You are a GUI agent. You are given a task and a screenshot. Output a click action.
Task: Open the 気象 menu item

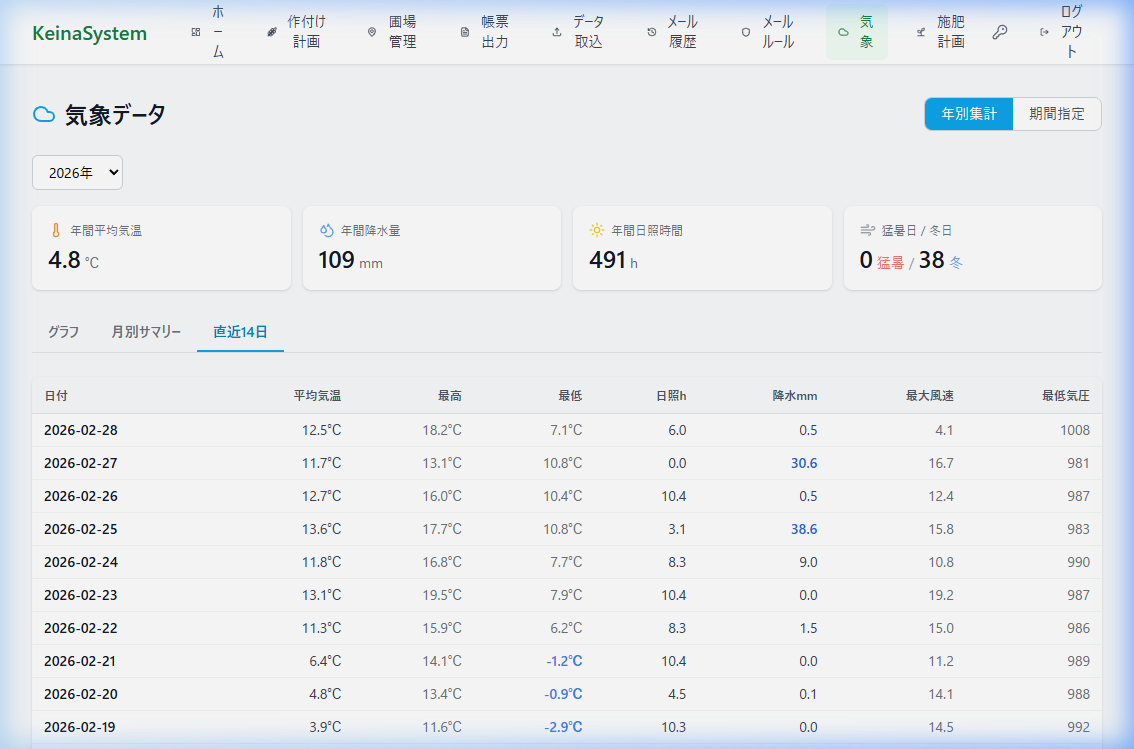(856, 32)
